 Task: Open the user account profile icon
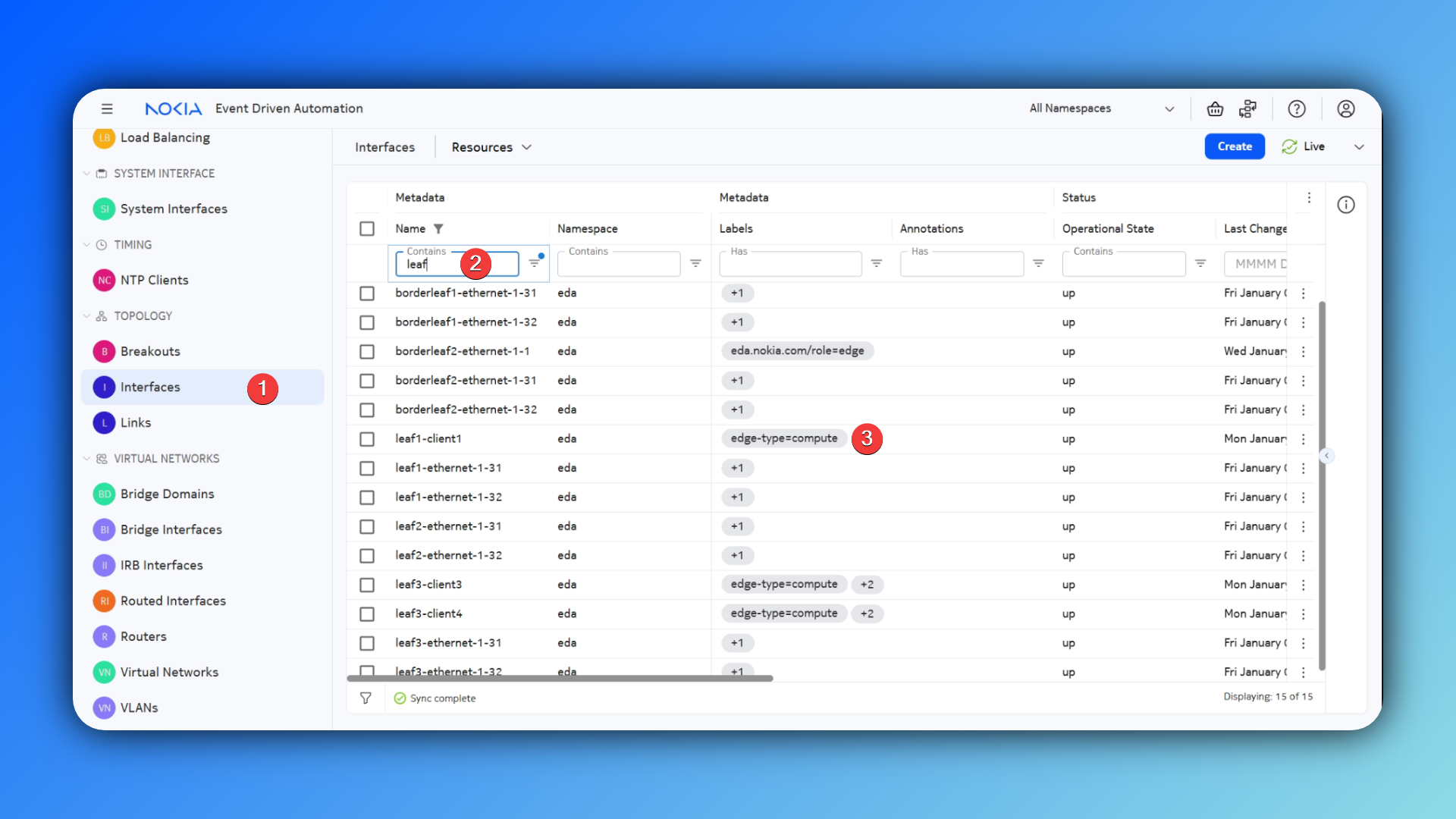point(1346,108)
